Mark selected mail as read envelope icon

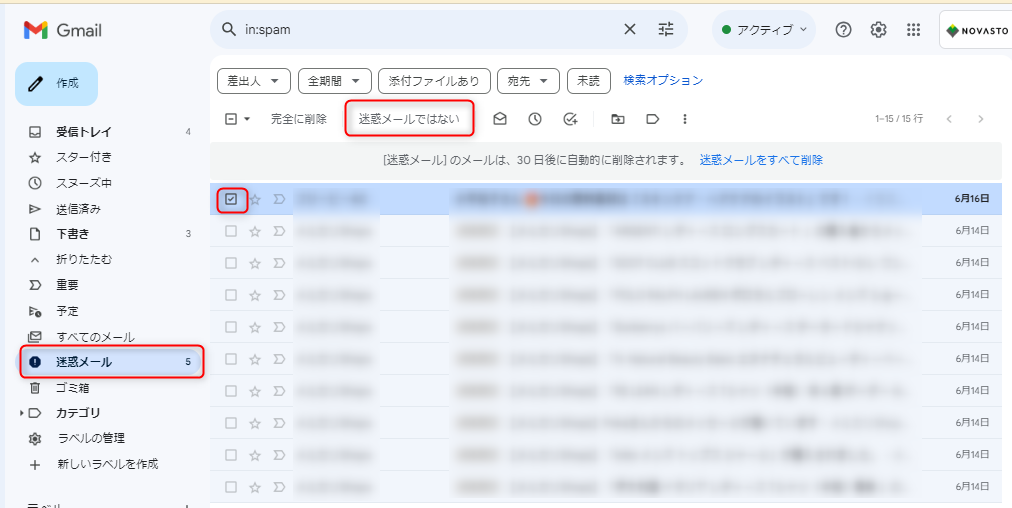click(500, 119)
